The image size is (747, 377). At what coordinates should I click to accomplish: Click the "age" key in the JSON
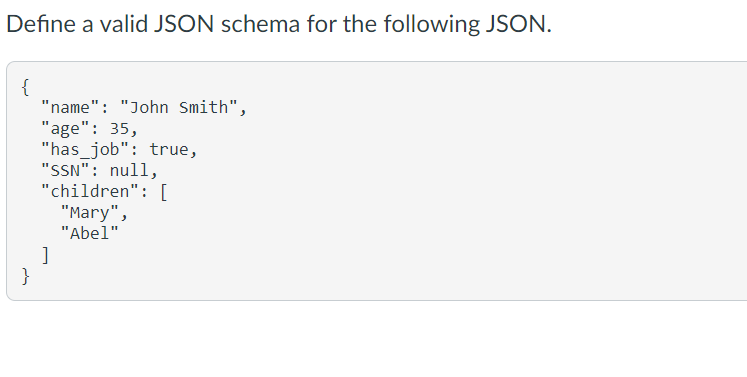pyautogui.click(x=65, y=128)
